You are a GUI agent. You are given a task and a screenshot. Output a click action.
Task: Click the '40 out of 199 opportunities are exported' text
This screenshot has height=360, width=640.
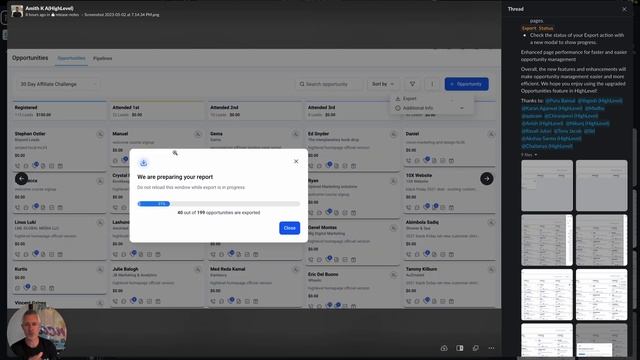coord(218,213)
